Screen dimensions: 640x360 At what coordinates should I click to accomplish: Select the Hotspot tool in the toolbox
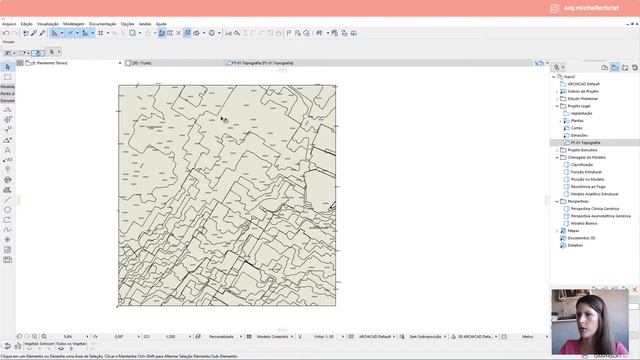pos(7,240)
